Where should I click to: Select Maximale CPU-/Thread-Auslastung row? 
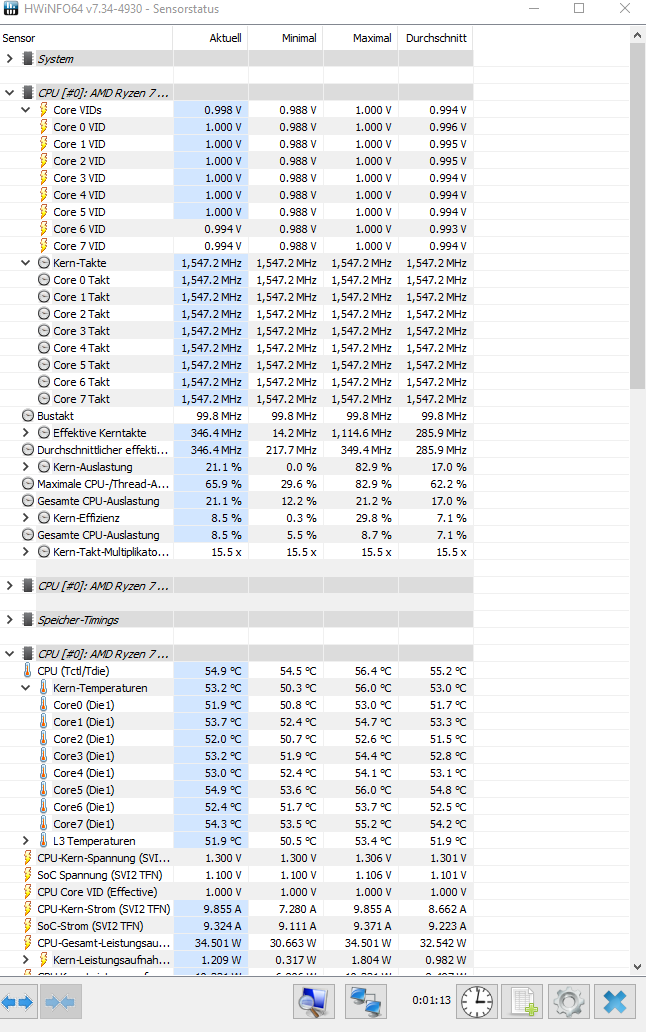pyautogui.click(x=236, y=484)
